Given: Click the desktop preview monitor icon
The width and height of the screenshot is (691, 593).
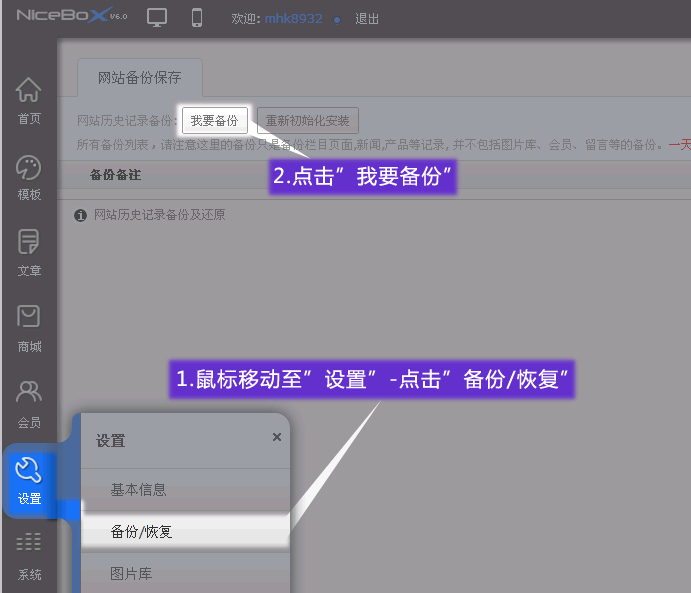Looking at the screenshot, I should [157, 18].
